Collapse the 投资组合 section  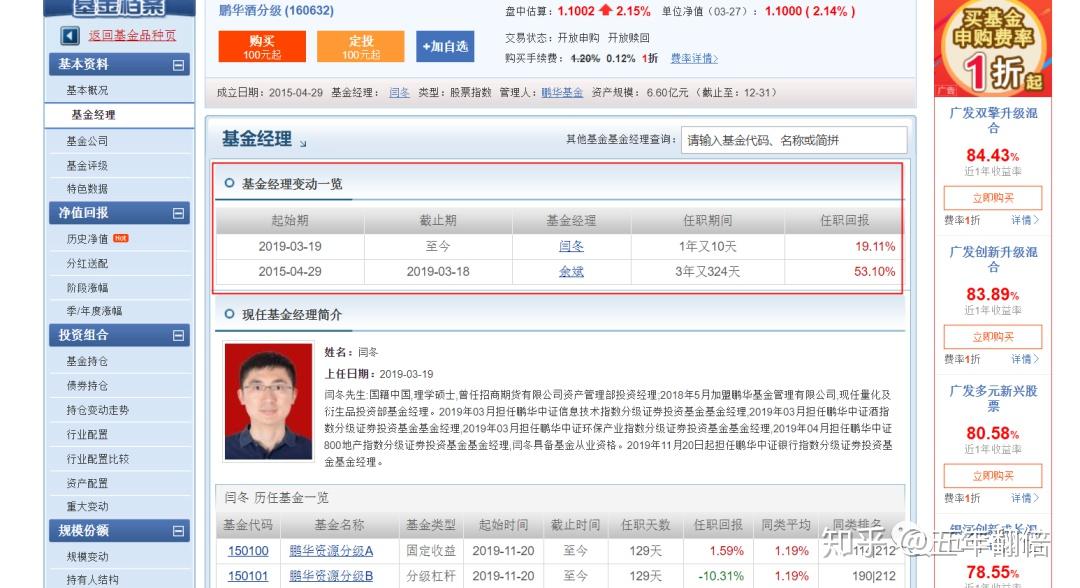(178, 335)
